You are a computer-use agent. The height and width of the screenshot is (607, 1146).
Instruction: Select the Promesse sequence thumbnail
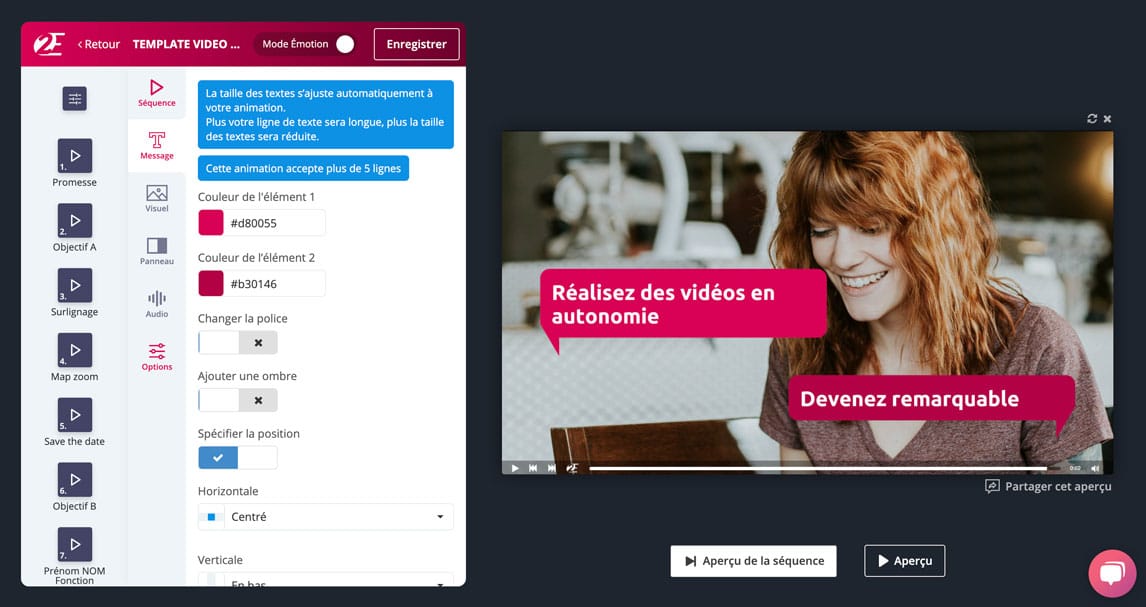(75, 156)
